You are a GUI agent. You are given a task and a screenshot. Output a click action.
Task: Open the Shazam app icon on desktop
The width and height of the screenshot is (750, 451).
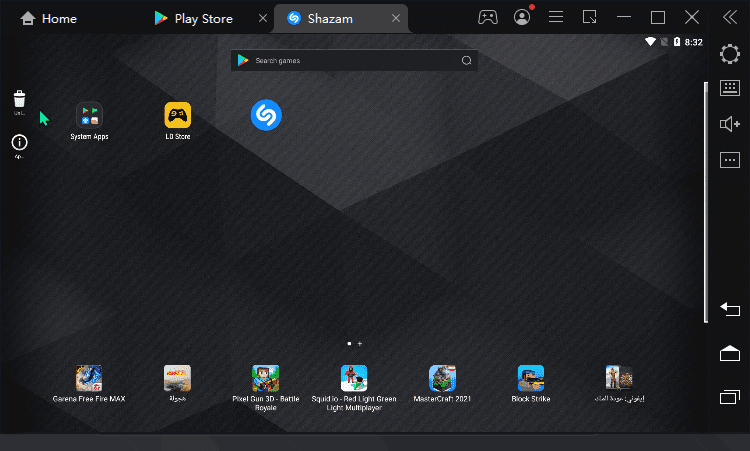[x=266, y=115]
